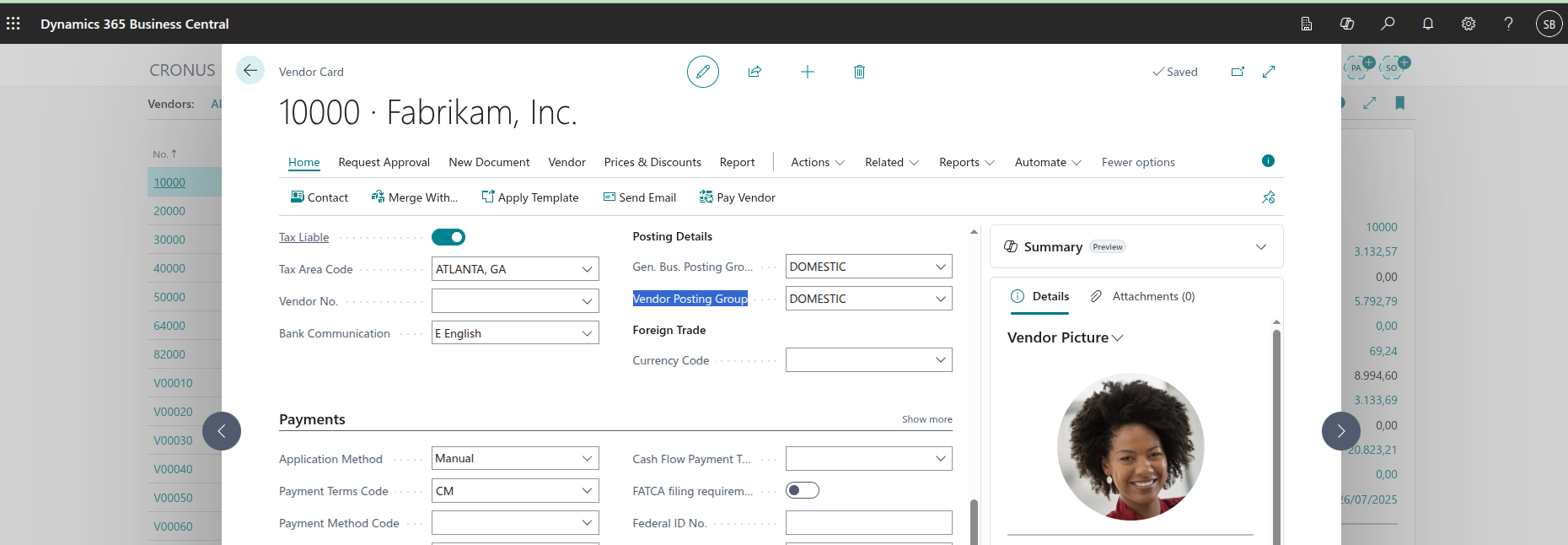
Task: Click Apply Template action
Action: pos(530,197)
